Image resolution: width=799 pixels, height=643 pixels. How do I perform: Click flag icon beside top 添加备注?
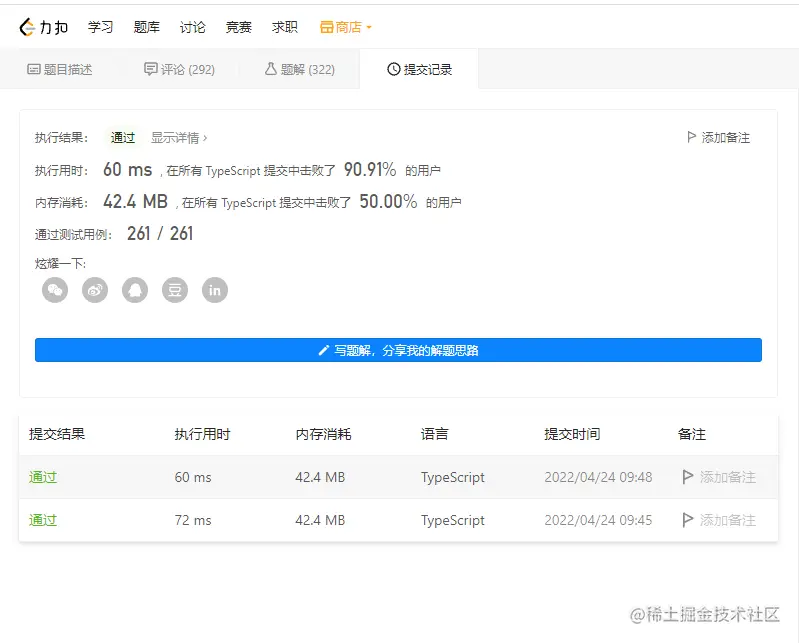(x=691, y=137)
